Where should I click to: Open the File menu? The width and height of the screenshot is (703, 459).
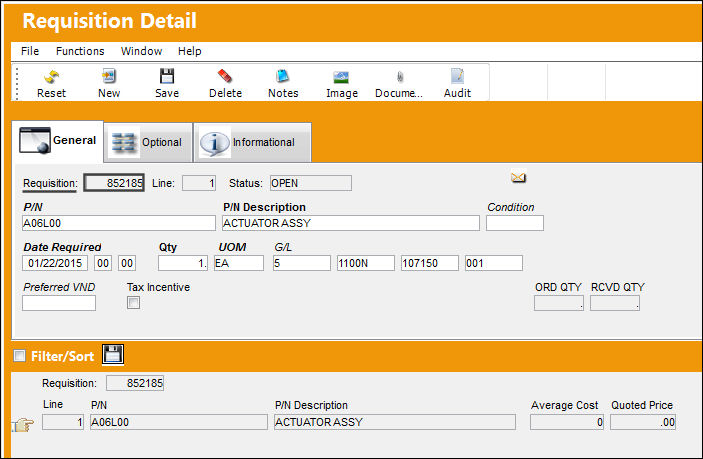click(30, 51)
